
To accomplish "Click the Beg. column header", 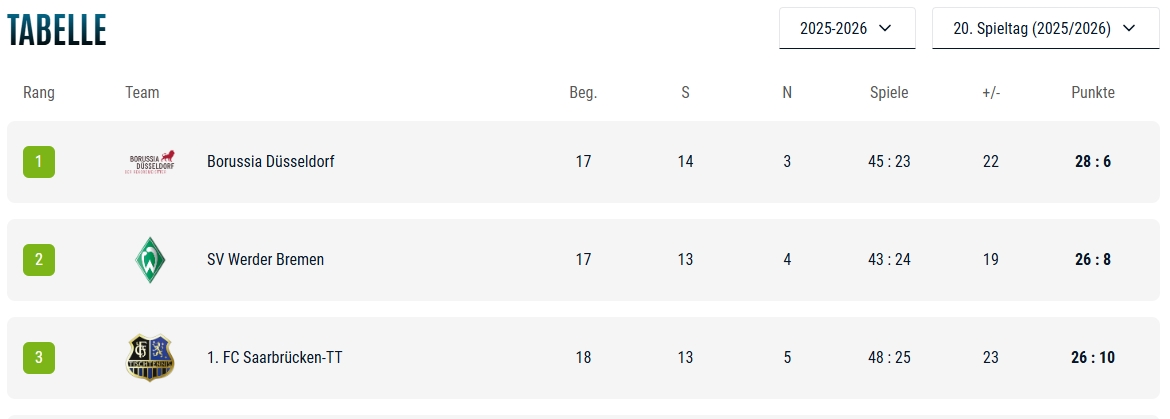I will click(583, 93).
